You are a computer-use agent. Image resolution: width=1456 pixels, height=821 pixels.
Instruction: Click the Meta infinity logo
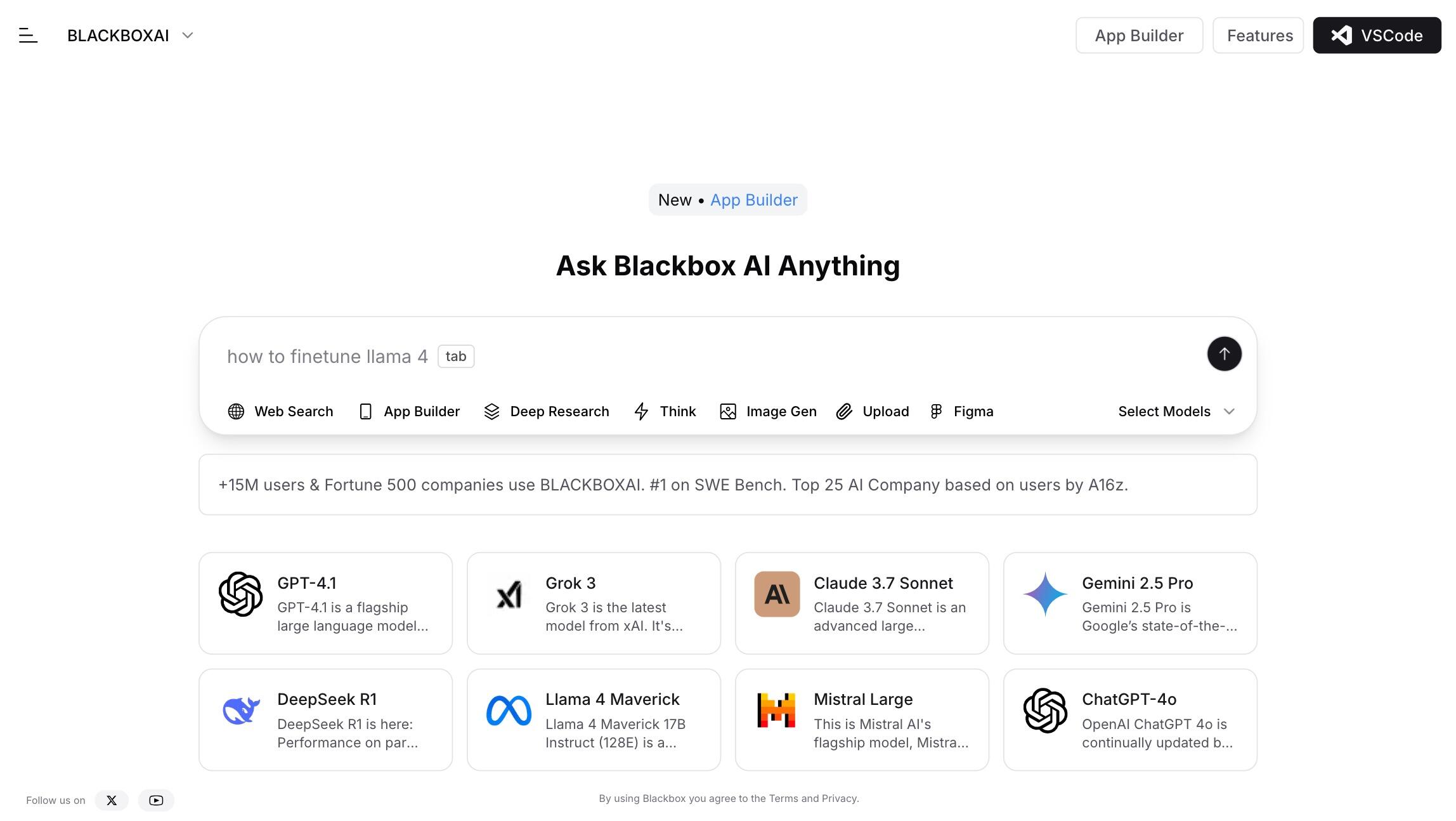(x=509, y=711)
